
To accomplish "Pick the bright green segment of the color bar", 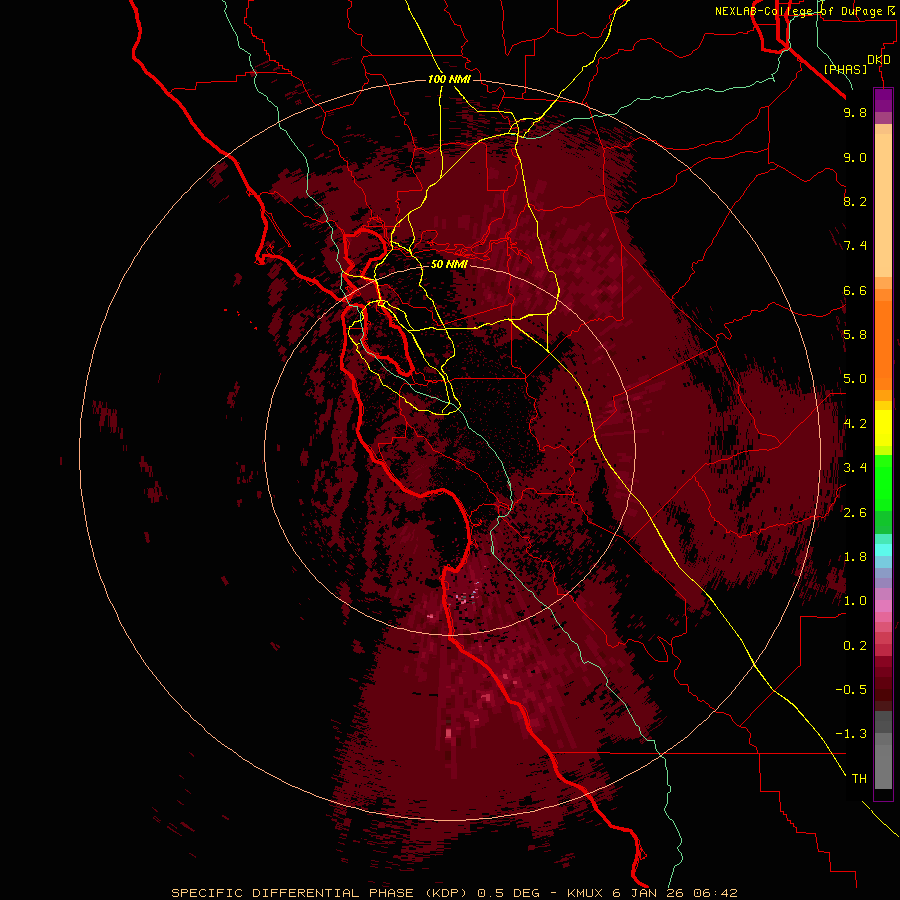I will 883,482.
